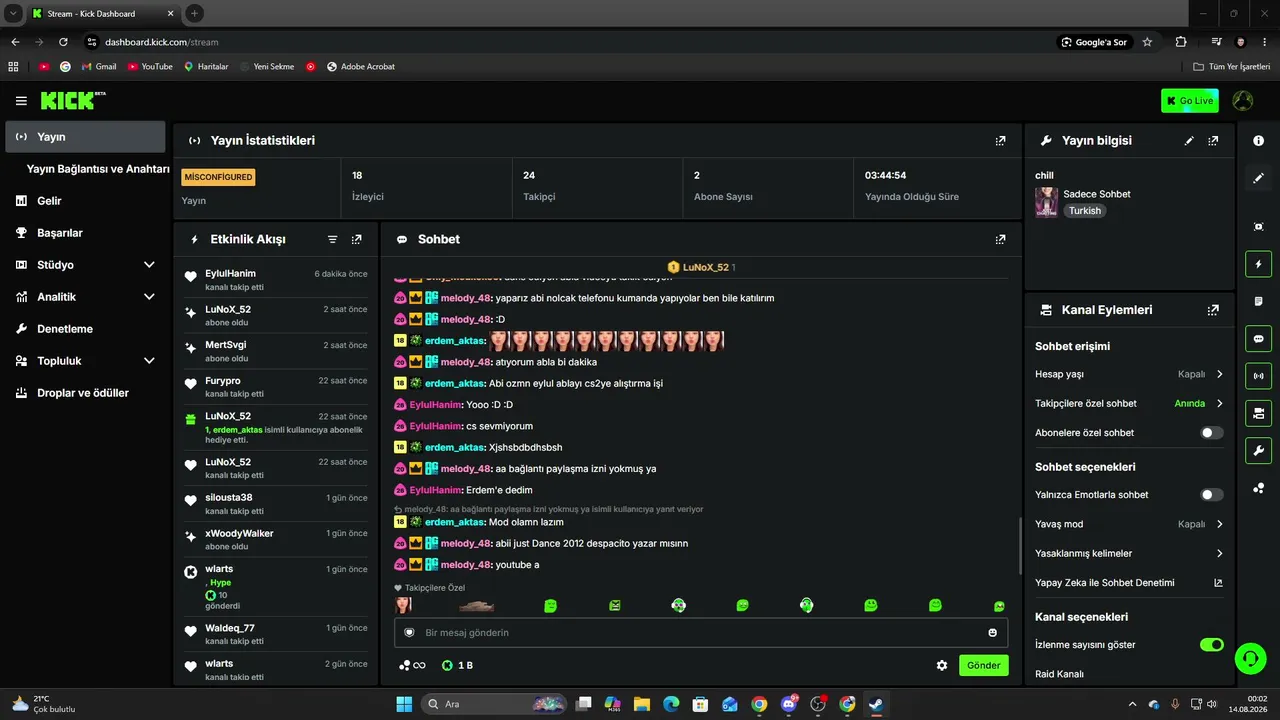Bookmark this page with star icon
Screen dimensions: 1280x720
pyautogui.click(x=1147, y=42)
